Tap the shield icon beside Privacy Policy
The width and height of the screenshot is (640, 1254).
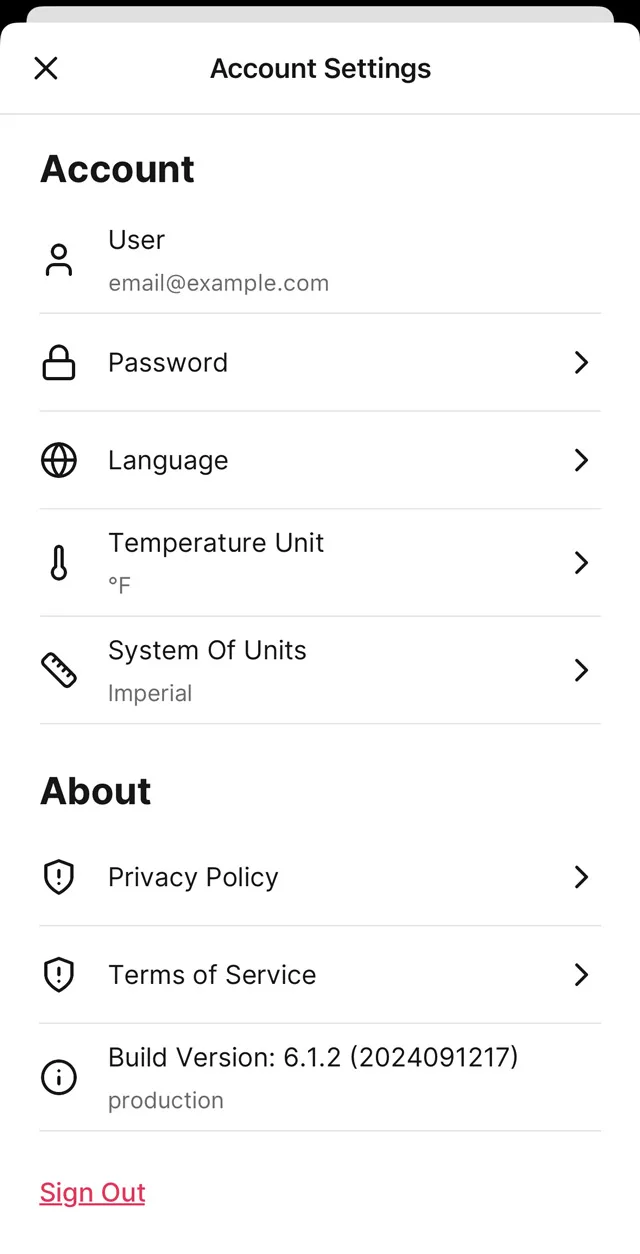coord(59,877)
